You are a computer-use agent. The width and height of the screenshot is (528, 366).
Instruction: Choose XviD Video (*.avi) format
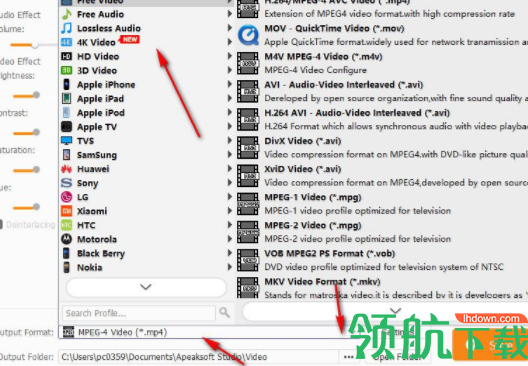tap(382, 176)
